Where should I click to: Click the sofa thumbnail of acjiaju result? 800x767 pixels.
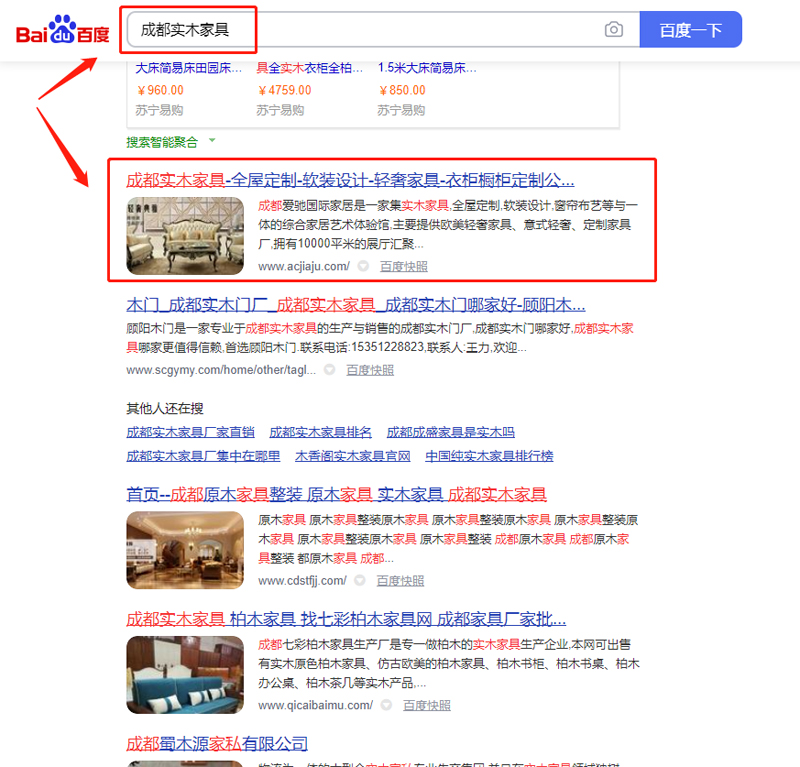185,236
